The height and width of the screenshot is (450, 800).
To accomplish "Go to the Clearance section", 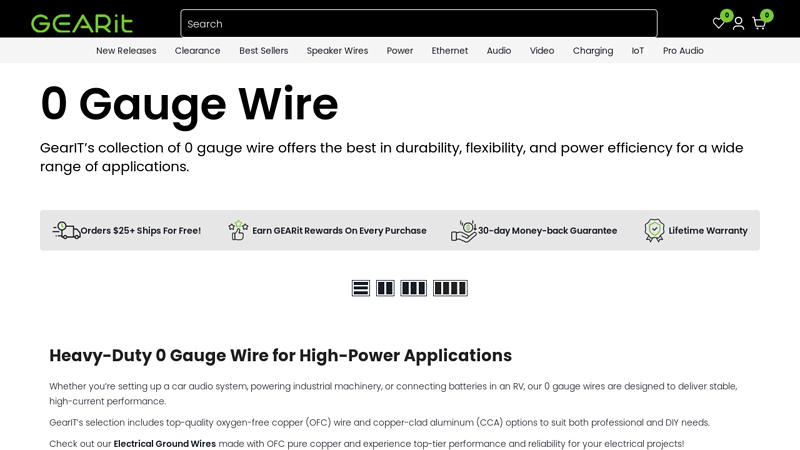I will 197,51.
